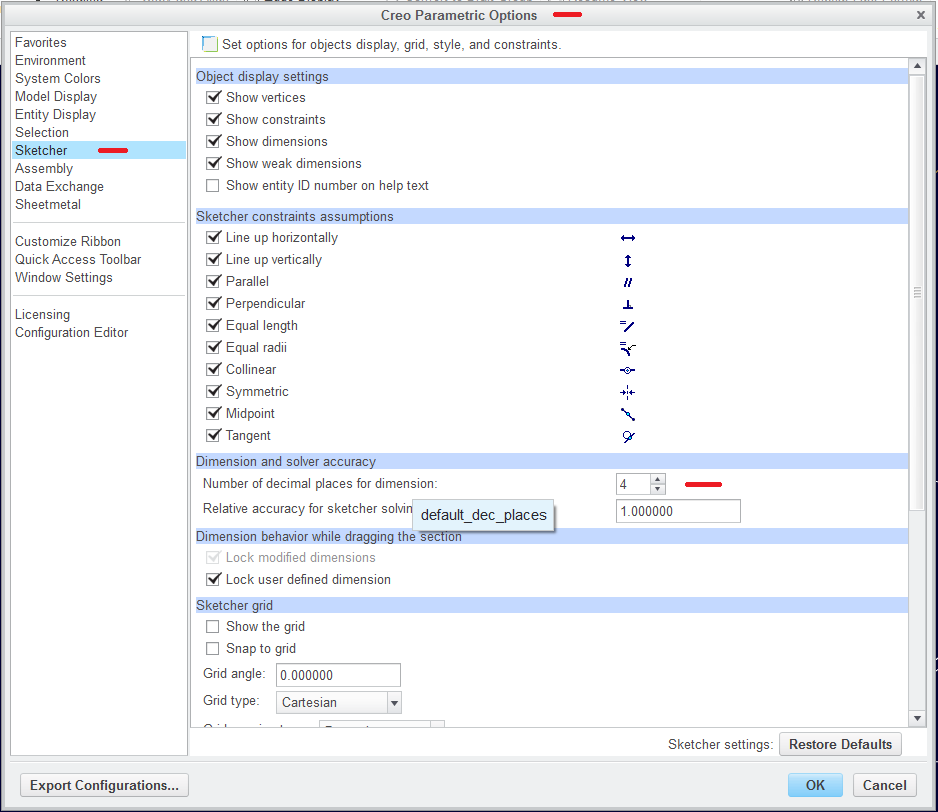Viewport: 938px width, 812px height.
Task: Toggle Show constraints checkbox
Action: 213,119
